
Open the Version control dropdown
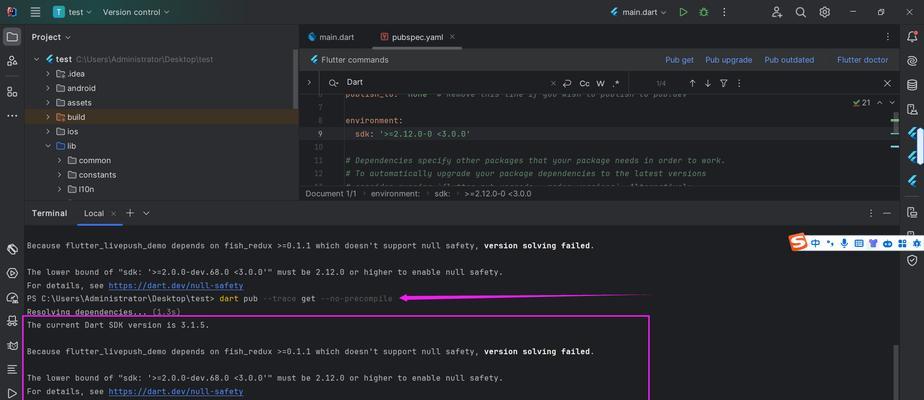(136, 12)
